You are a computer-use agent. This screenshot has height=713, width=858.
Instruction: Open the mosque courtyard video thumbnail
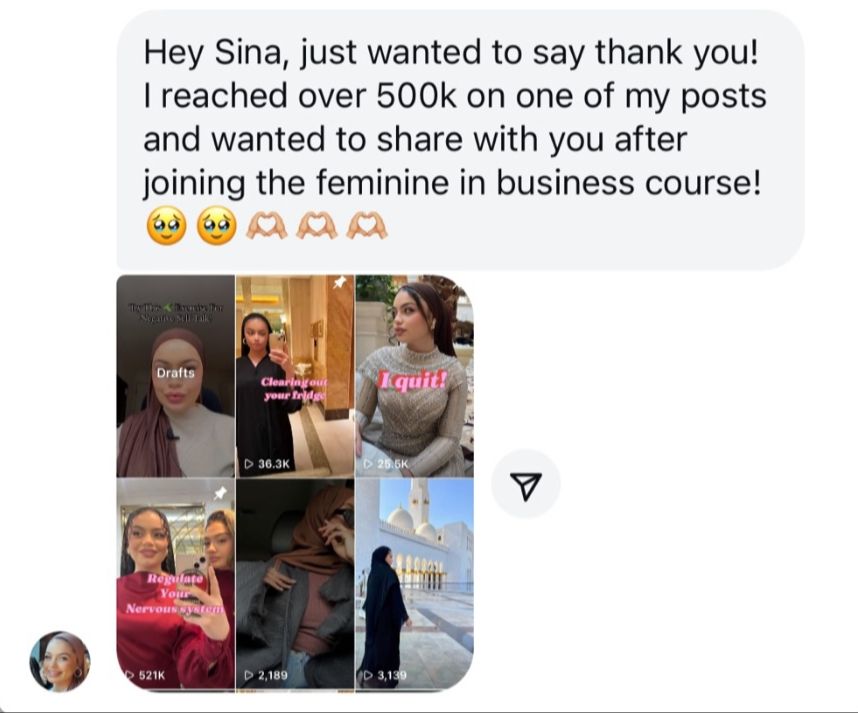(x=415, y=584)
